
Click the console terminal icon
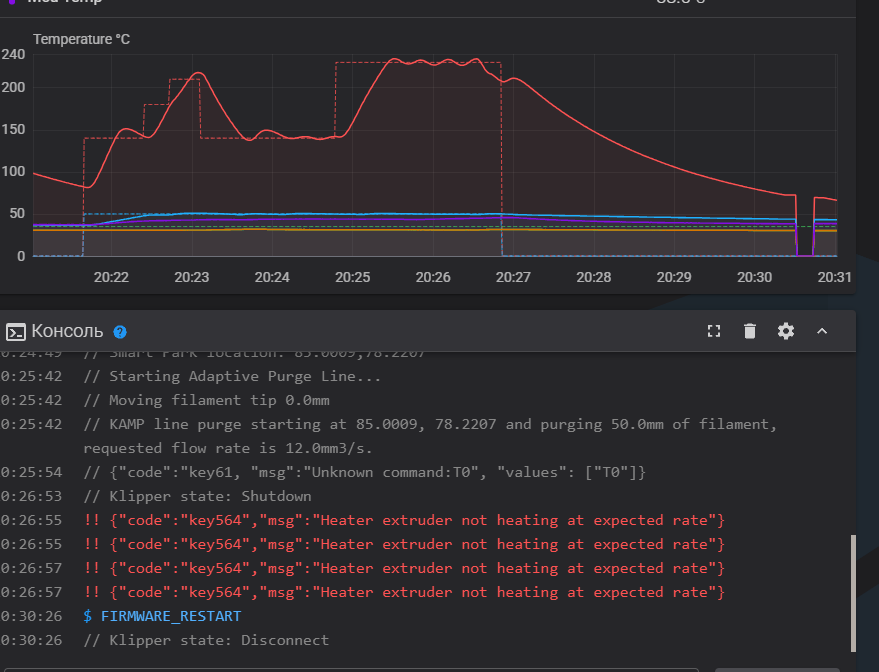click(x=16, y=332)
